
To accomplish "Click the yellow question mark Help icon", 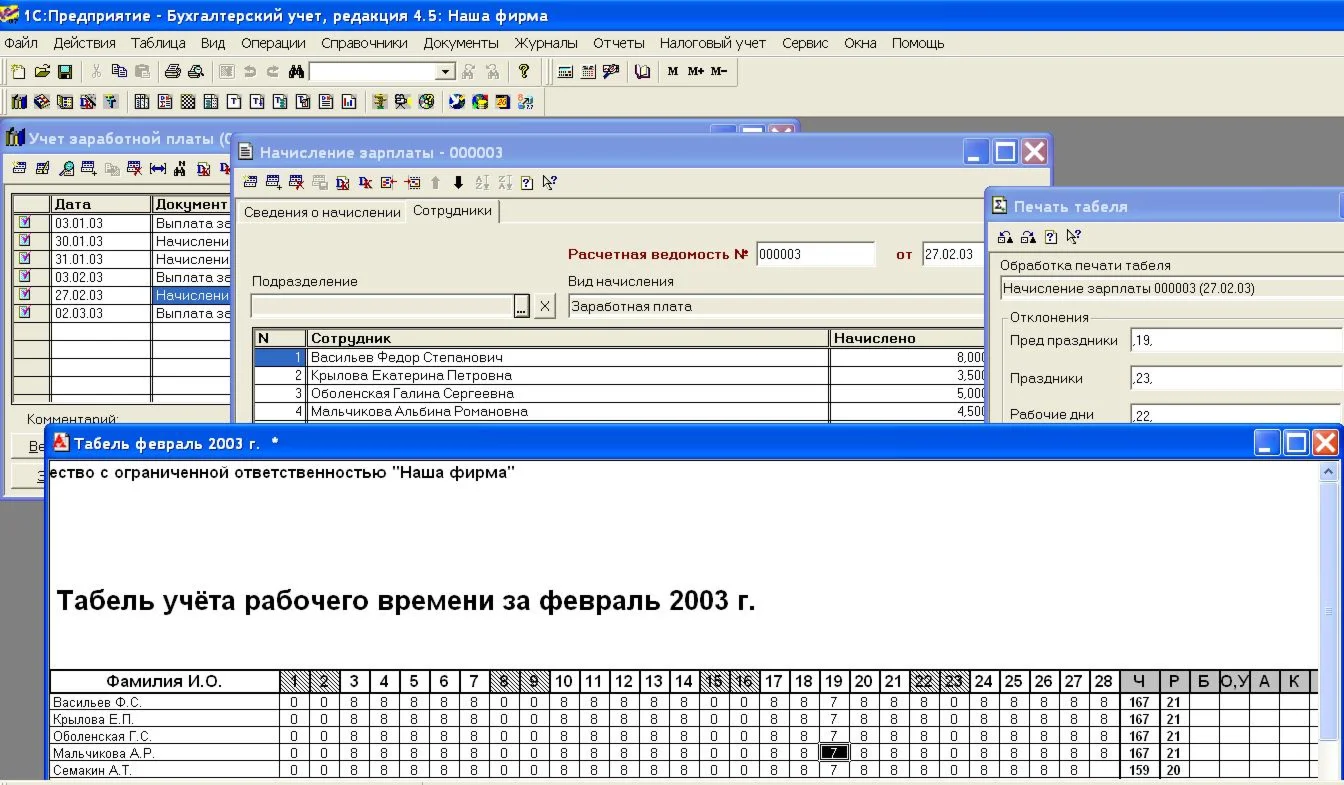I will pyautogui.click(x=523, y=72).
